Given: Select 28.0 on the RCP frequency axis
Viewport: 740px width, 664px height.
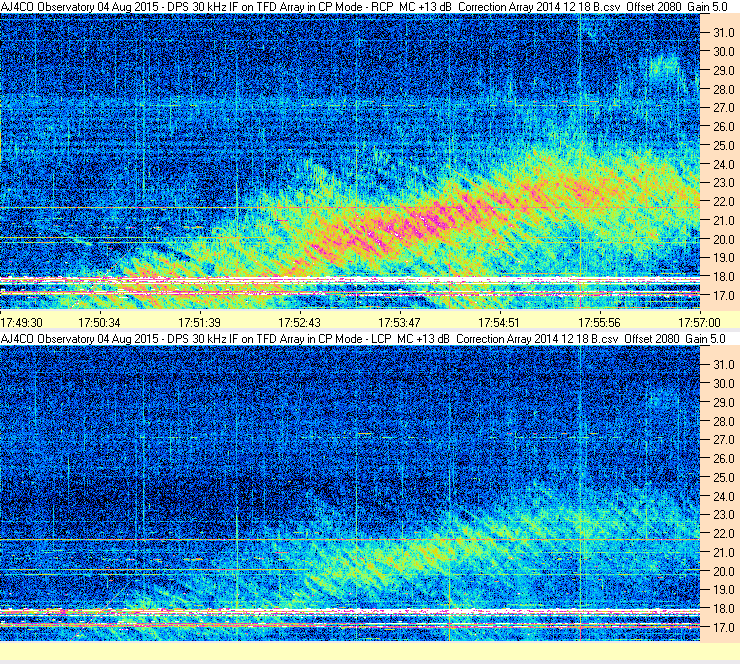Looking at the screenshot, I should pos(723,89).
